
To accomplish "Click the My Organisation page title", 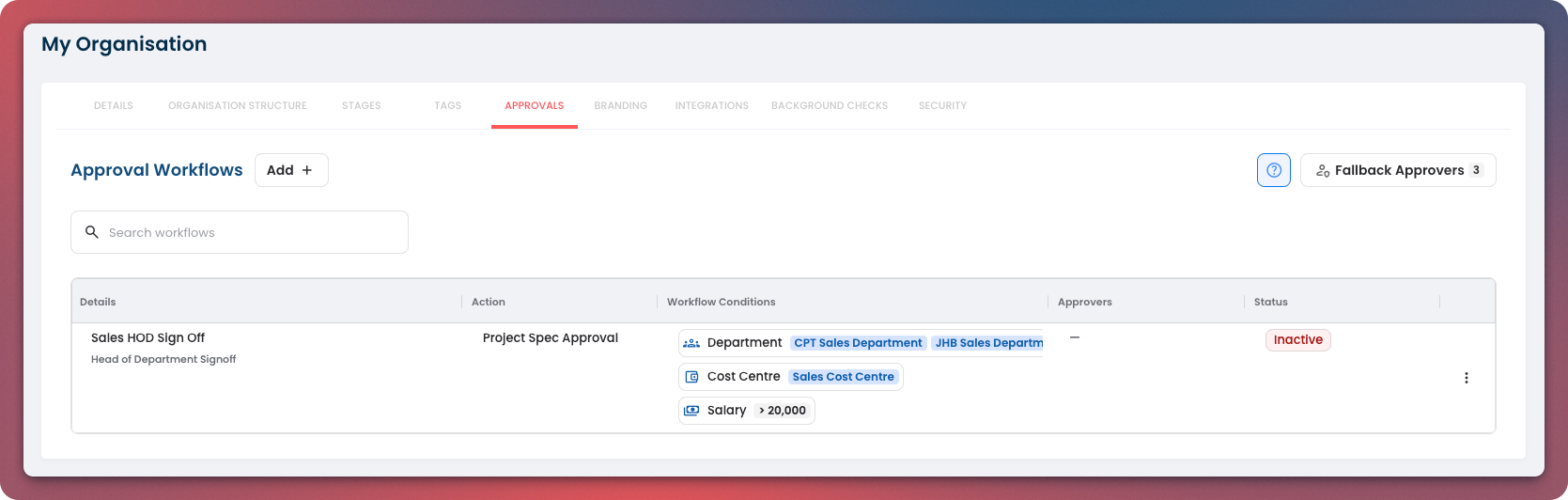I will coord(124,44).
